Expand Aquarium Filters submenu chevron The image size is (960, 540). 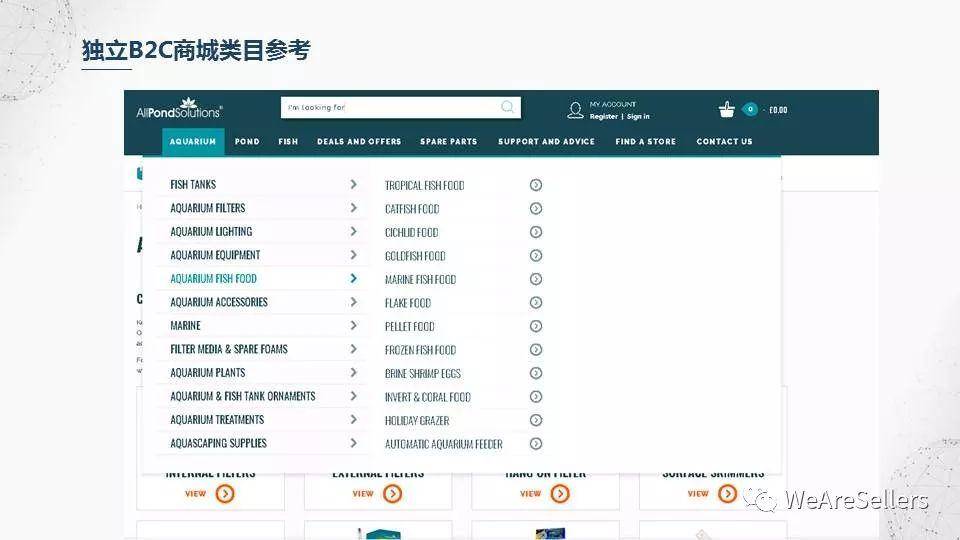pos(353,208)
